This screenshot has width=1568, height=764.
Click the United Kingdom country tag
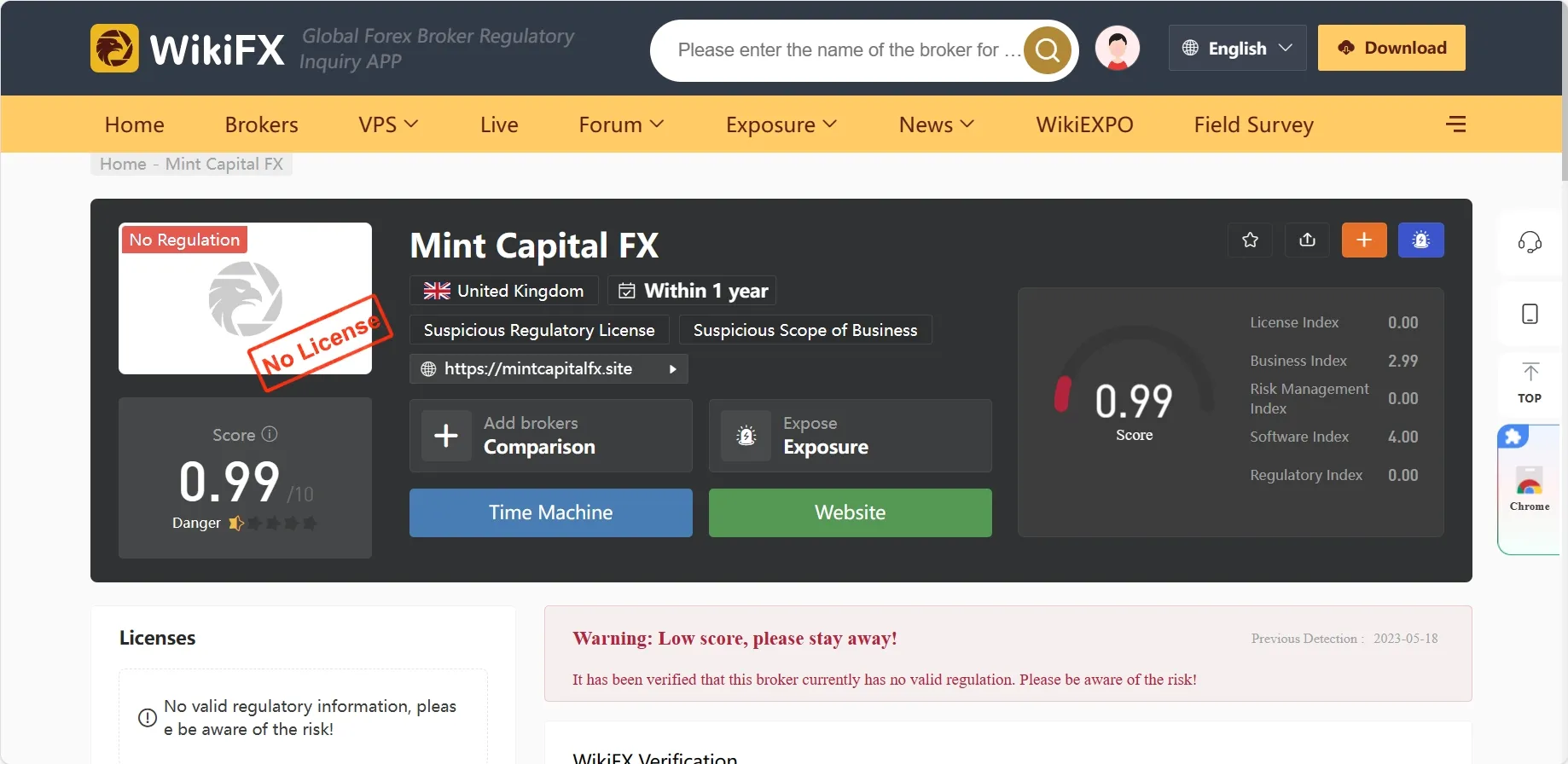click(504, 291)
